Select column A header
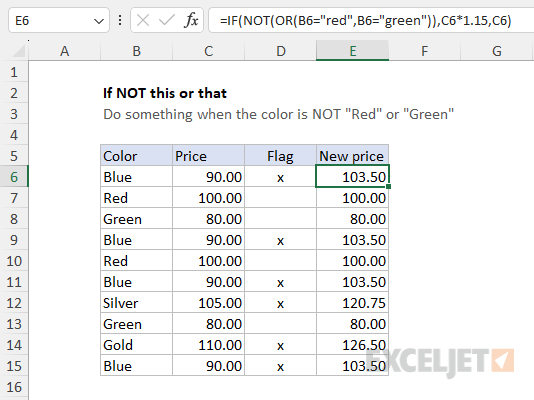Image resolution: width=534 pixels, height=400 pixels. [x=65, y=51]
